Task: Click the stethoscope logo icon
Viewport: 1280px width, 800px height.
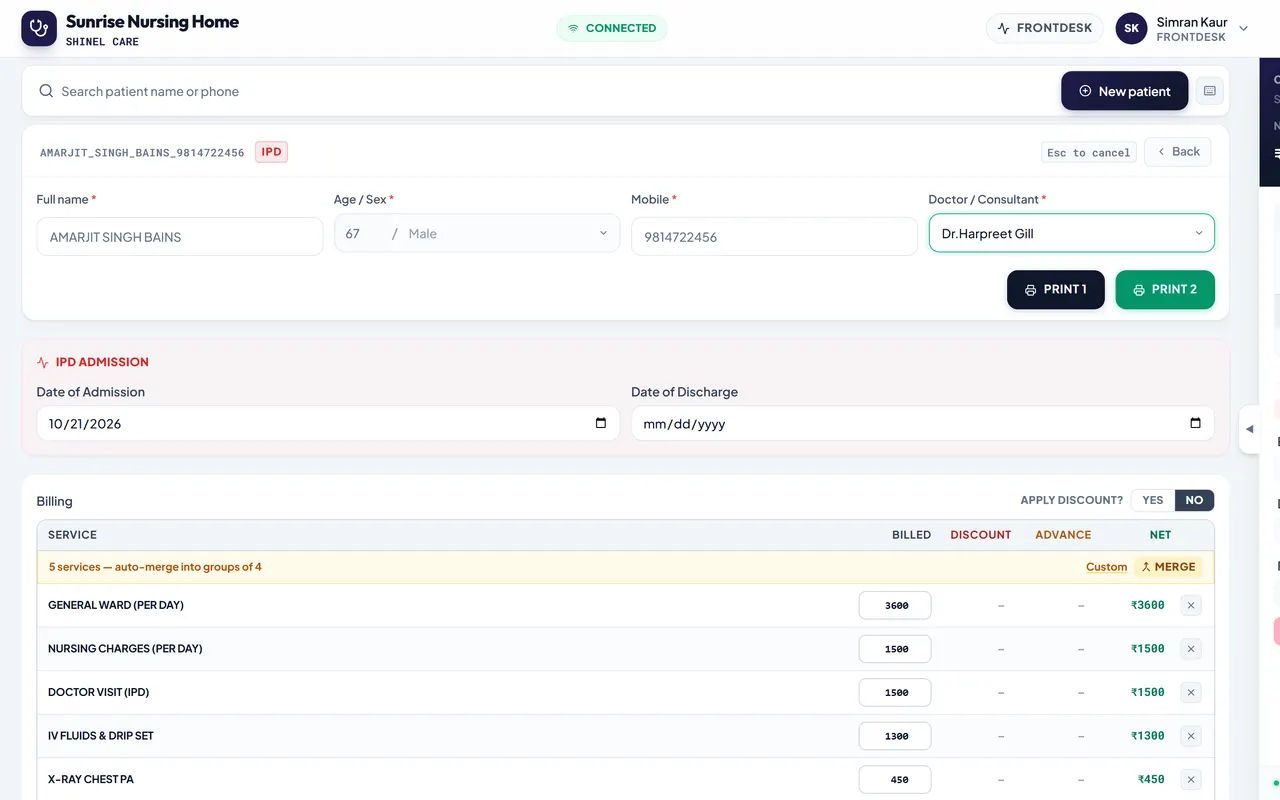Action: (x=39, y=28)
